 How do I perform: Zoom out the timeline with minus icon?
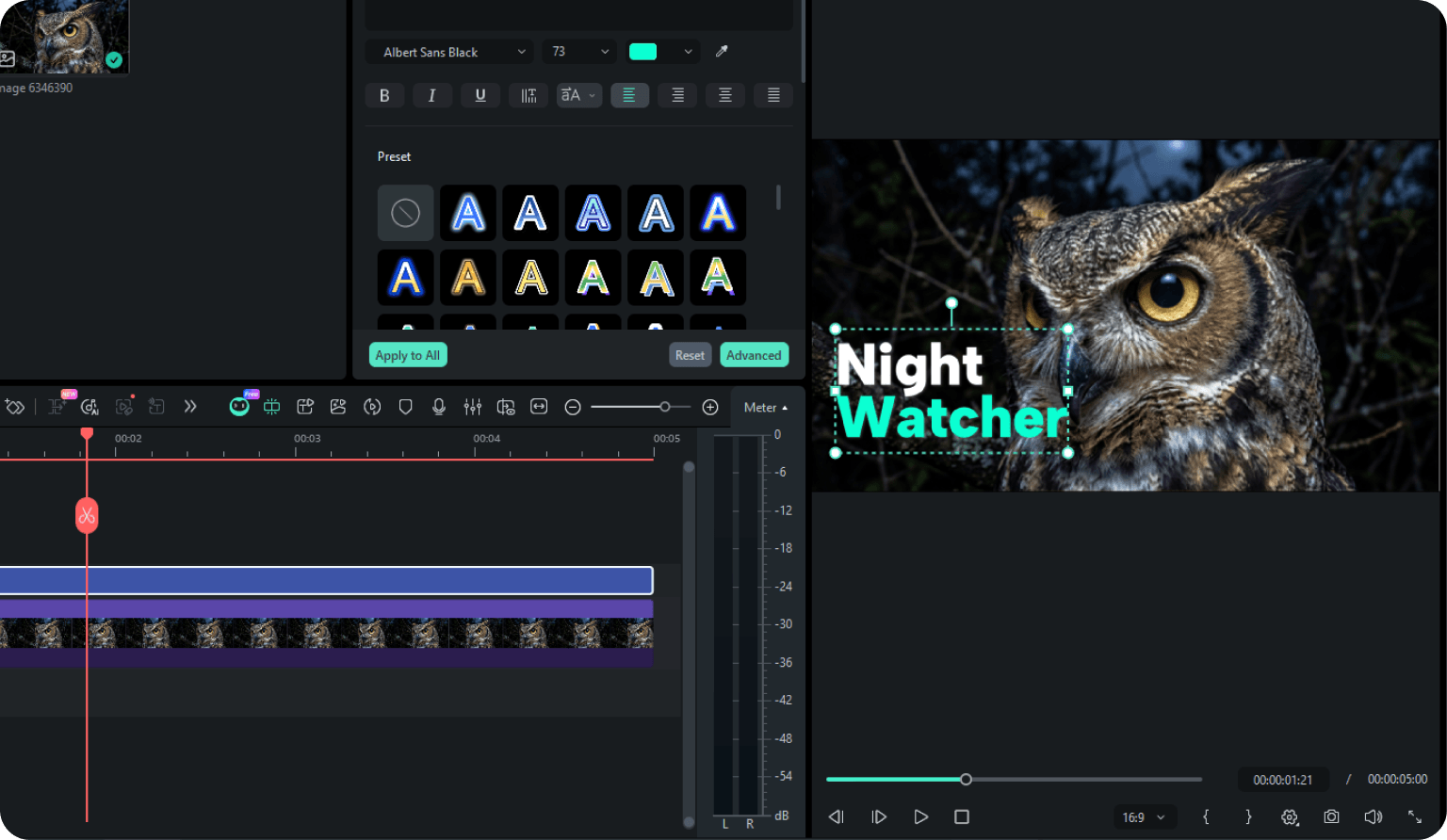point(573,407)
